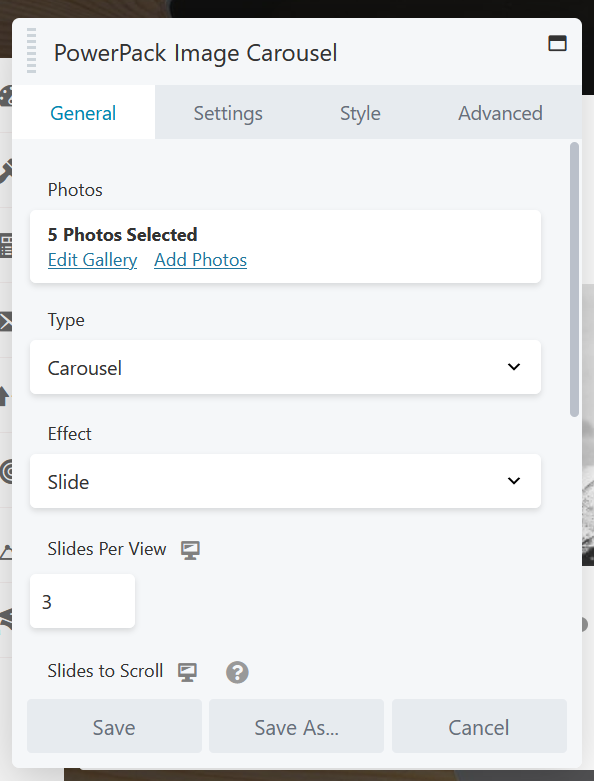Switch to the General tab
Viewport: 594px width, 781px height.
coord(83,113)
